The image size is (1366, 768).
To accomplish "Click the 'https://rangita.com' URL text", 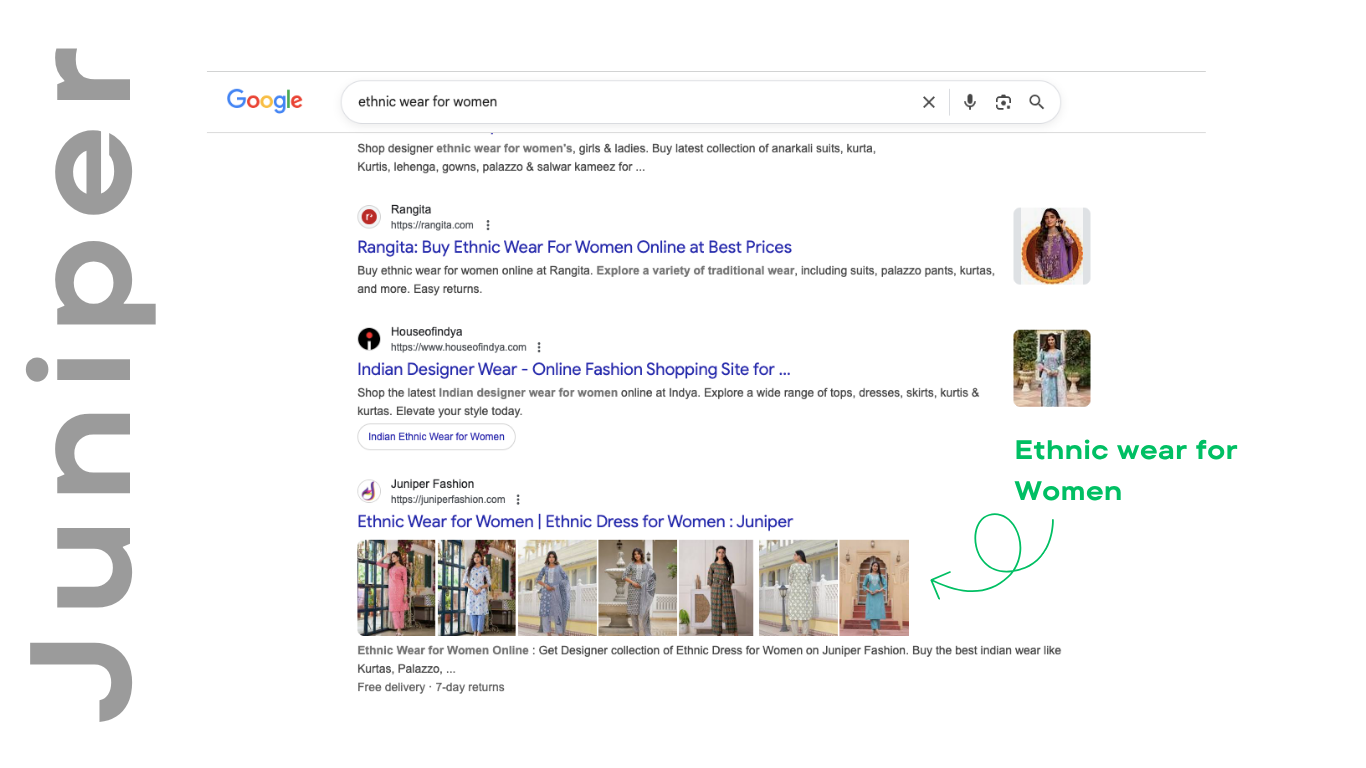I will 432,225.
